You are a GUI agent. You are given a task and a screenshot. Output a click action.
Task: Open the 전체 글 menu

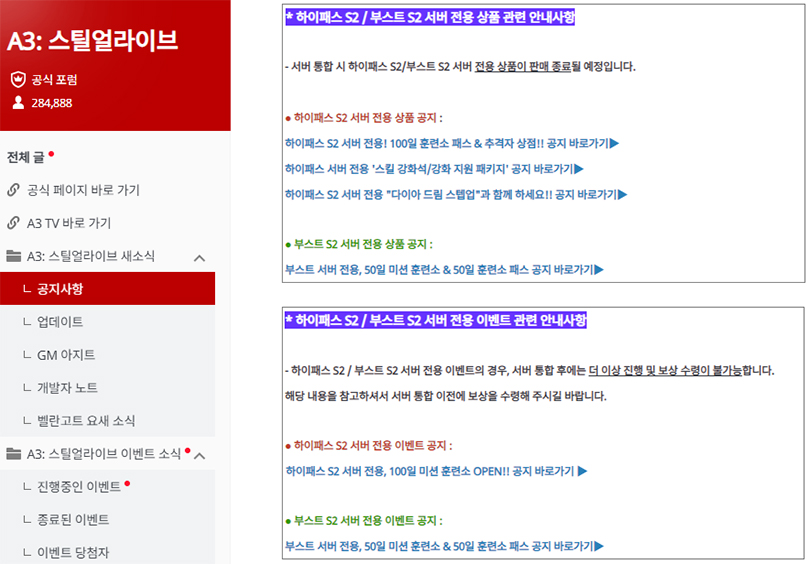point(26,157)
